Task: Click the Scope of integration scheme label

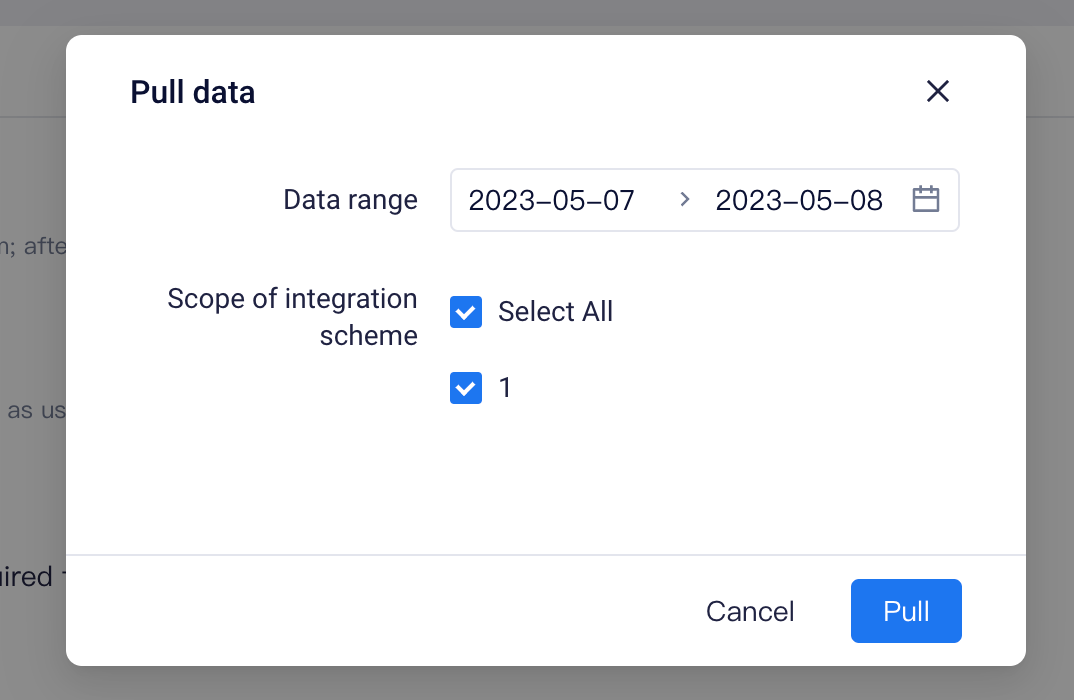Action: click(x=292, y=317)
